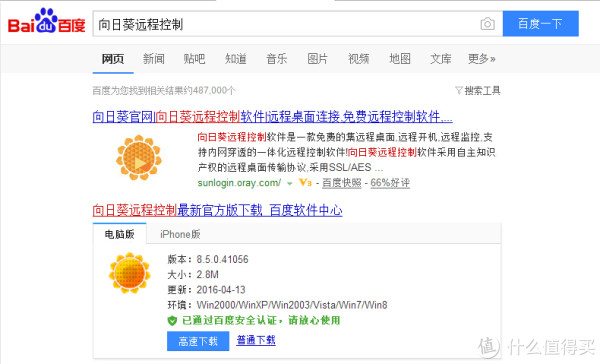Click the 高速下载 button
The image size is (600, 364).
coord(198,341)
